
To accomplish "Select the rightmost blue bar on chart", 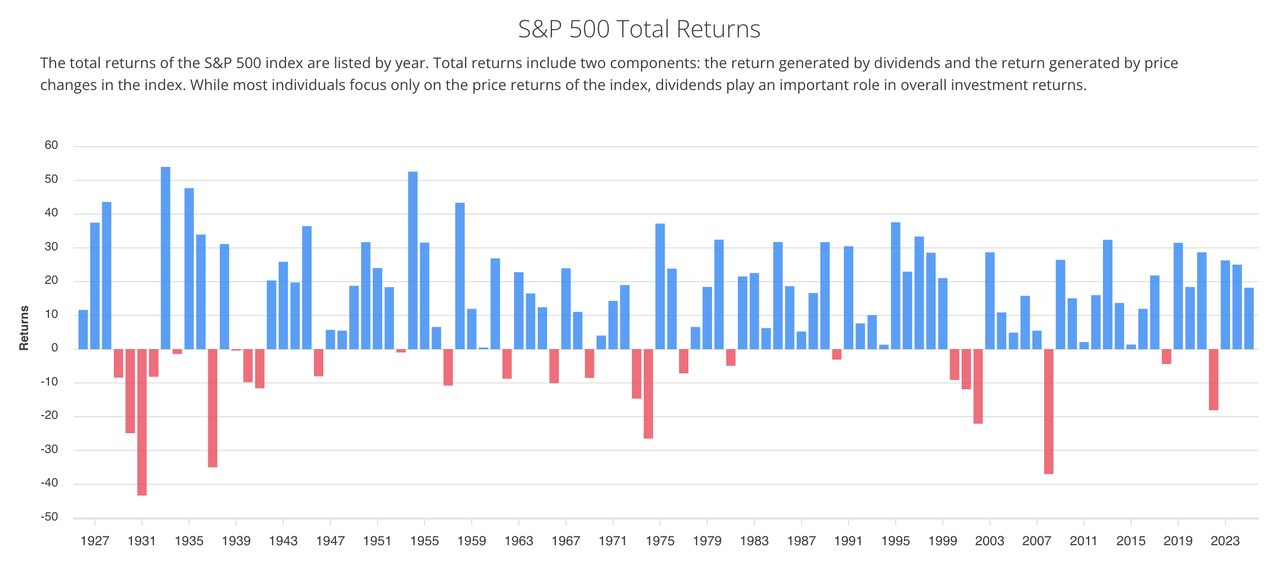I will point(1248,318).
